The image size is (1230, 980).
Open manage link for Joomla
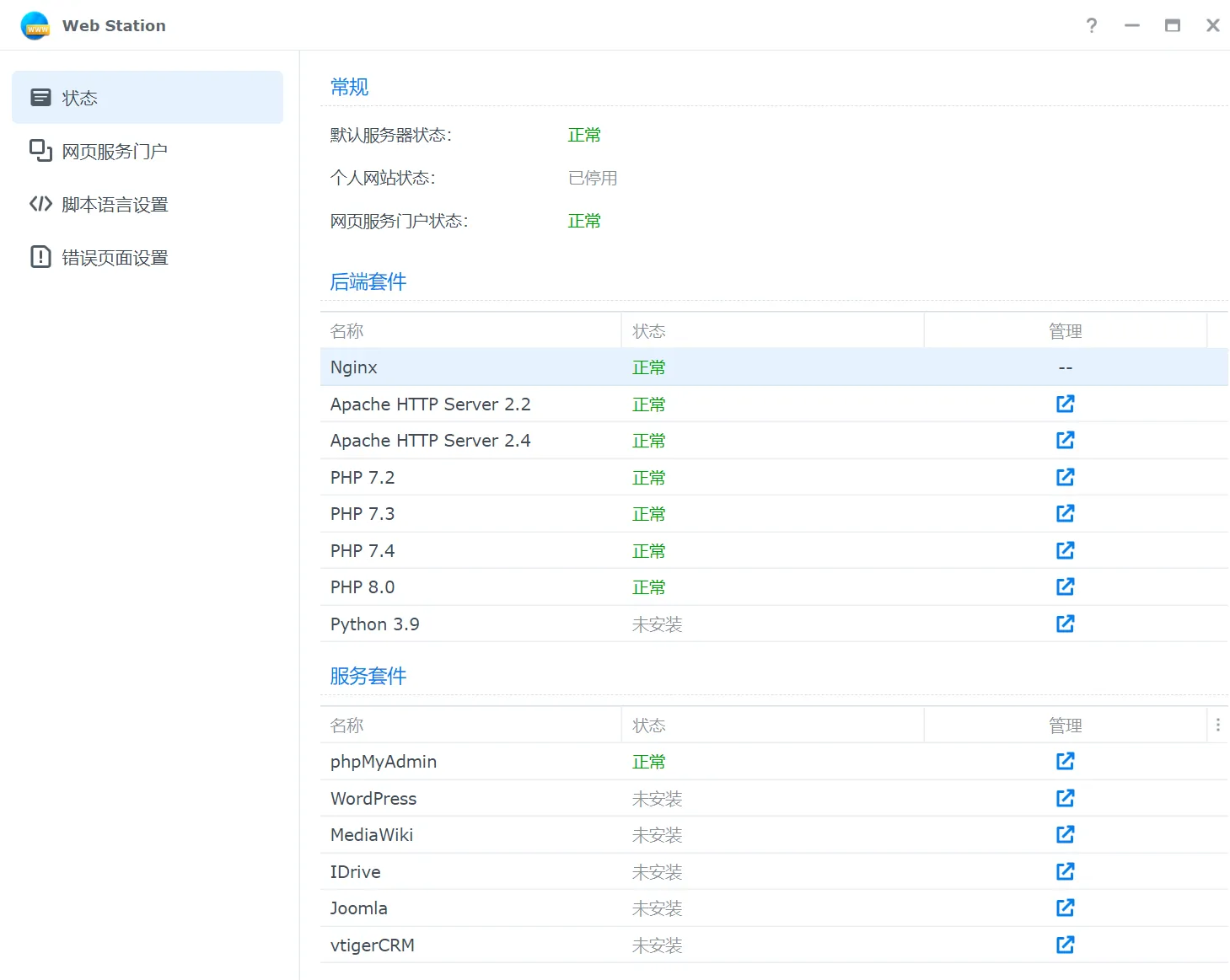coord(1065,908)
